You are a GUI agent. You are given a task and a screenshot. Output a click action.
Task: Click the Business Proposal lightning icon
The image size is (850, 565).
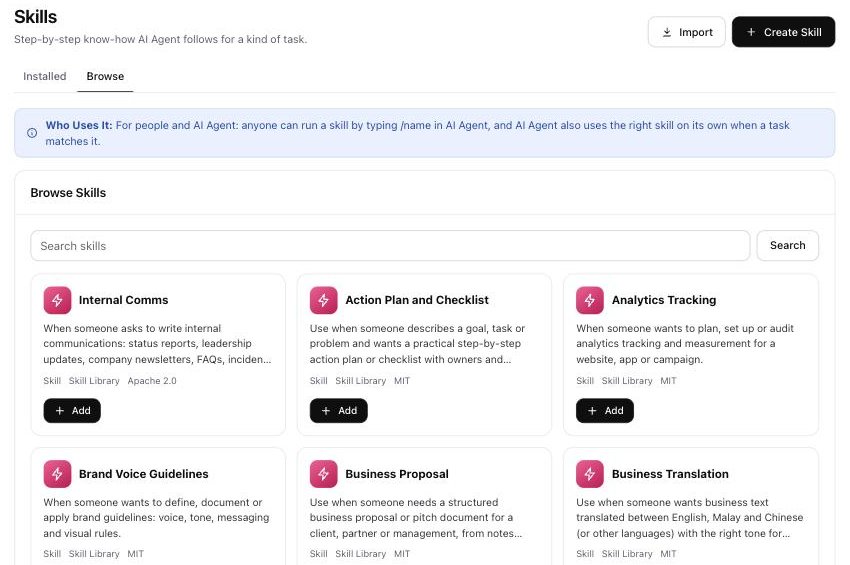pos(324,474)
